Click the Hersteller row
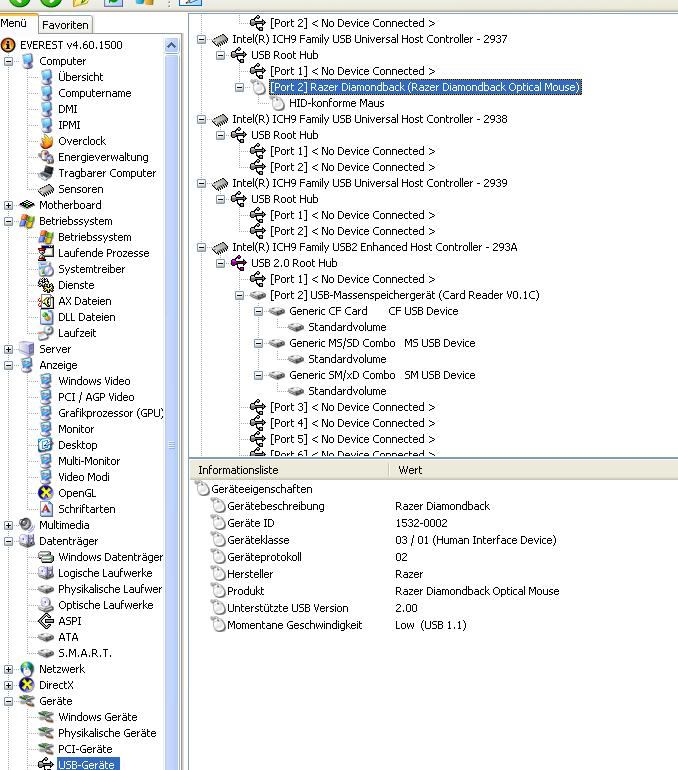 tap(434, 574)
